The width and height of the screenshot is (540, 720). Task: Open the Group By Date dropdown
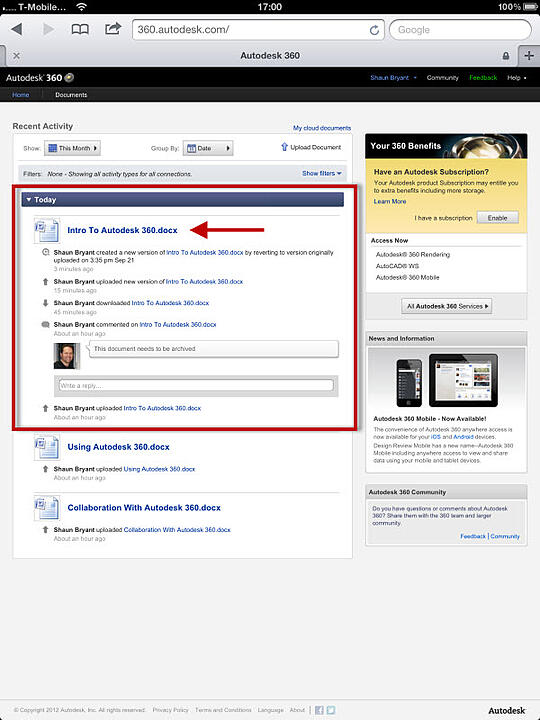click(208, 148)
